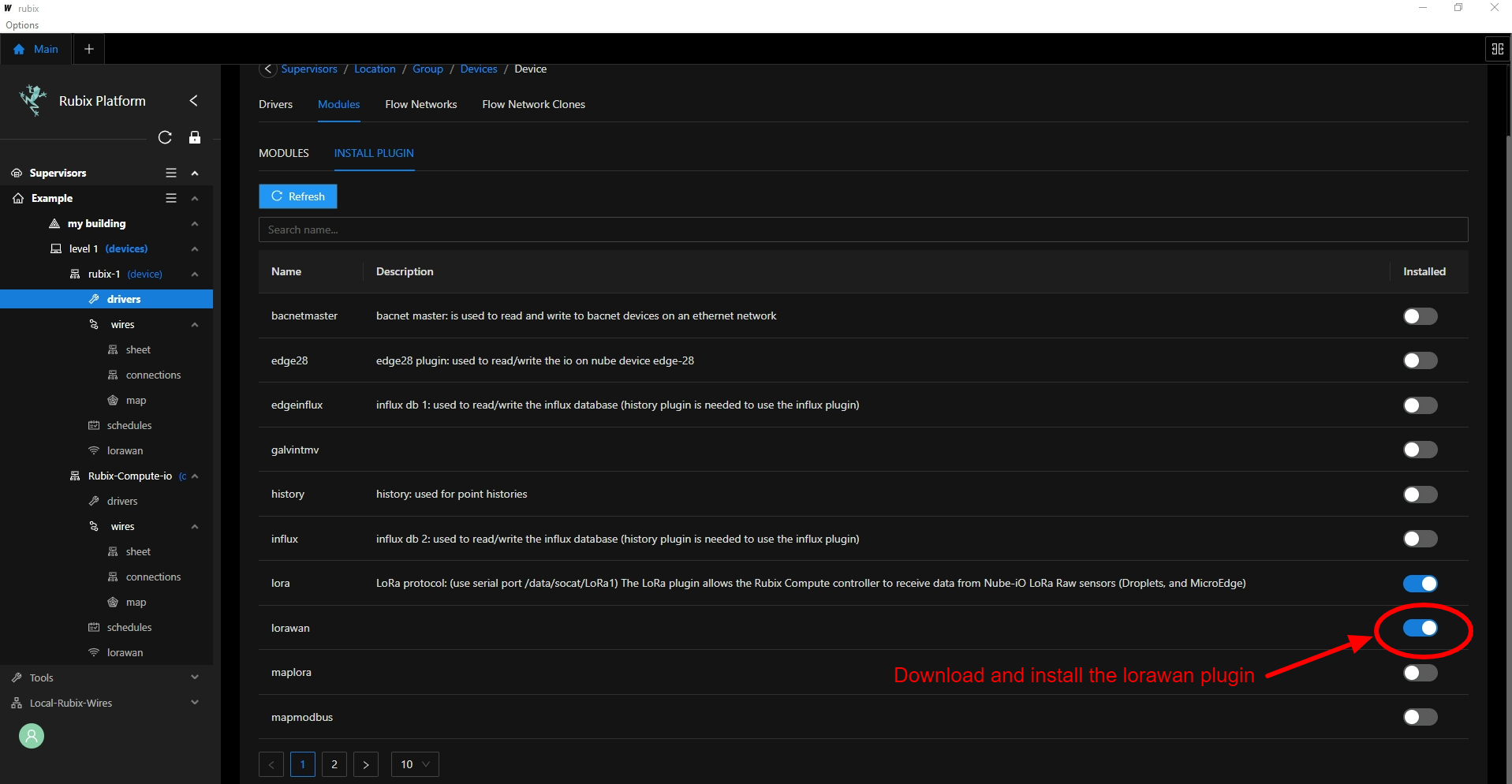
Task: Open sheet under rubix-1 wires
Action: click(x=138, y=349)
